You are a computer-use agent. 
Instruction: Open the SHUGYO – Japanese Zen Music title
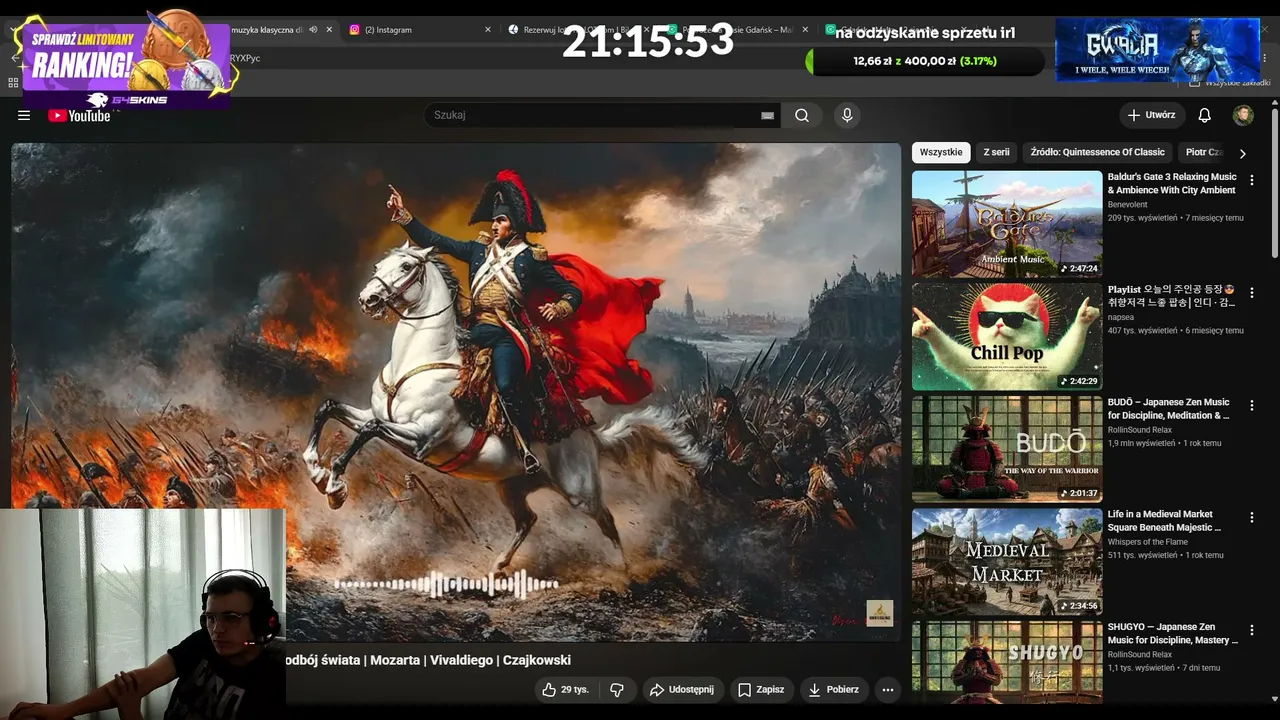pos(1173,633)
